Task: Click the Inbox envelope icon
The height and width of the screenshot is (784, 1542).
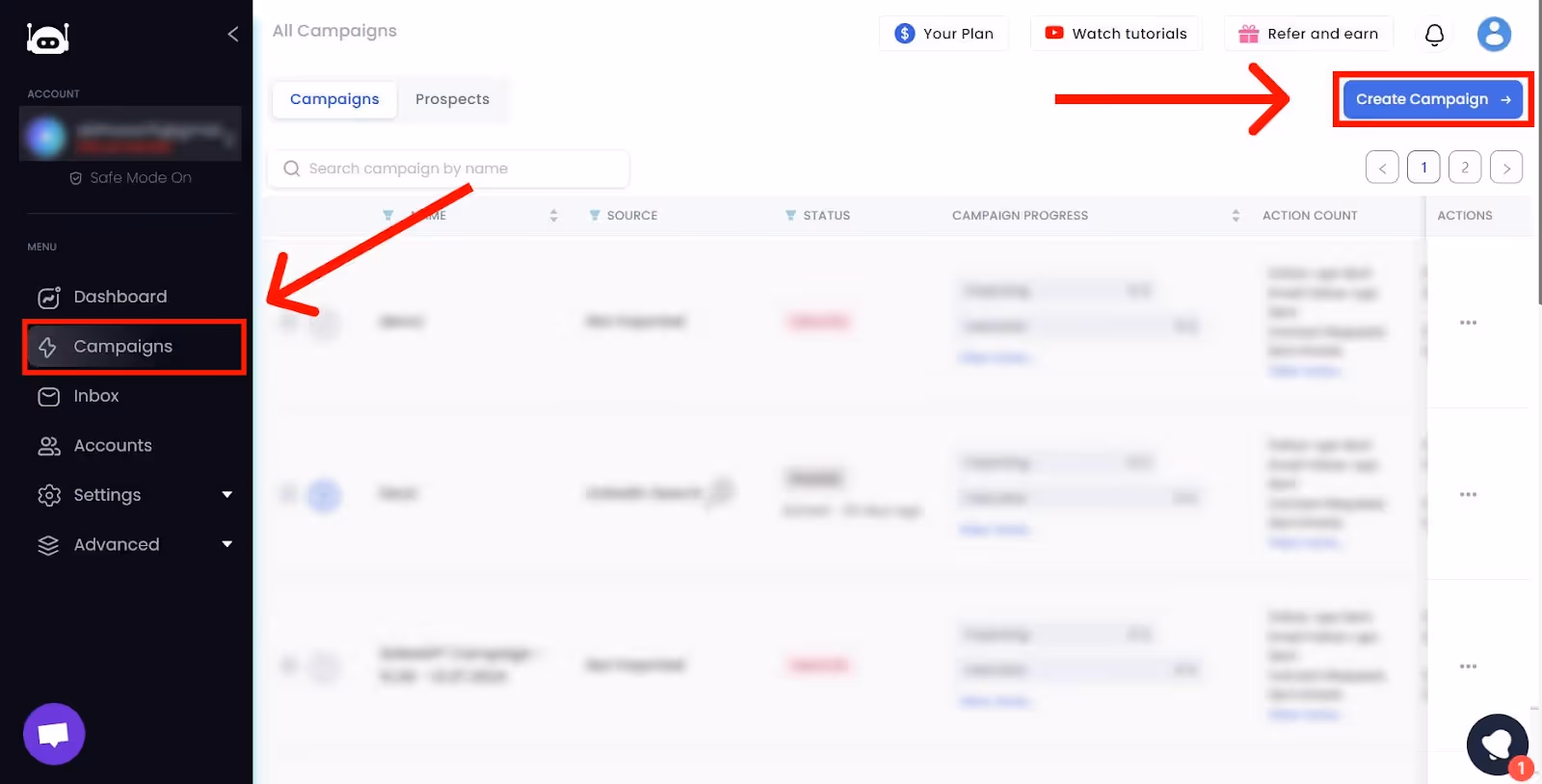Action: [x=48, y=397]
